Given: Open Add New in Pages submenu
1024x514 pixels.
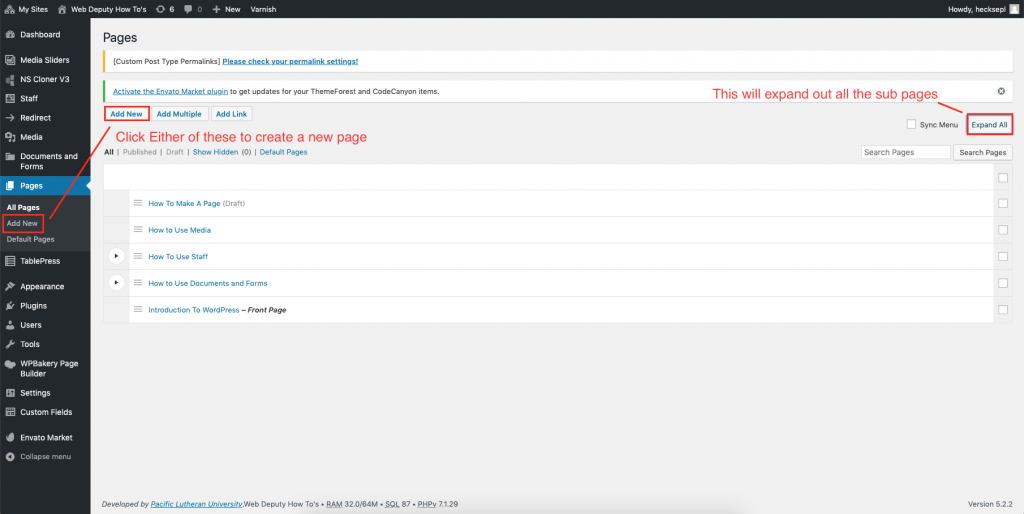Looking at the screenshot, I should coord(22,223).
